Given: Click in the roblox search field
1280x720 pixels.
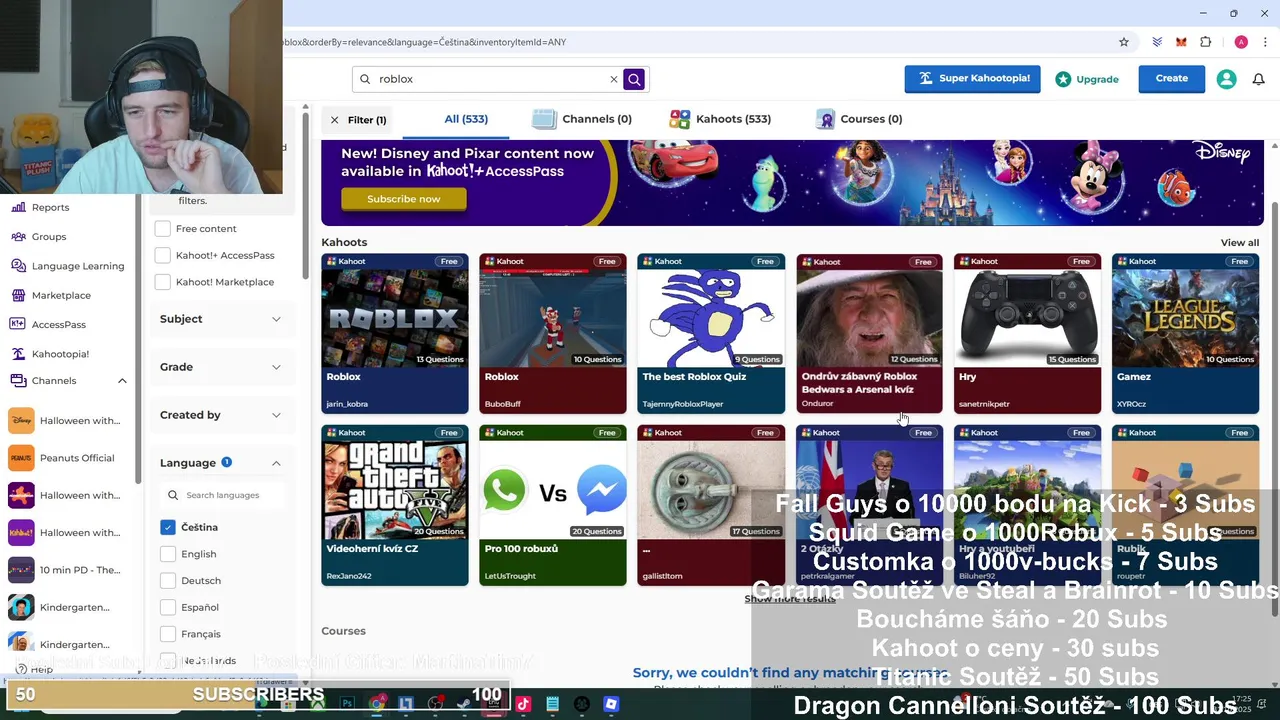Looking at the screenshot, I should pyautogui.click(x=490, y=79).
